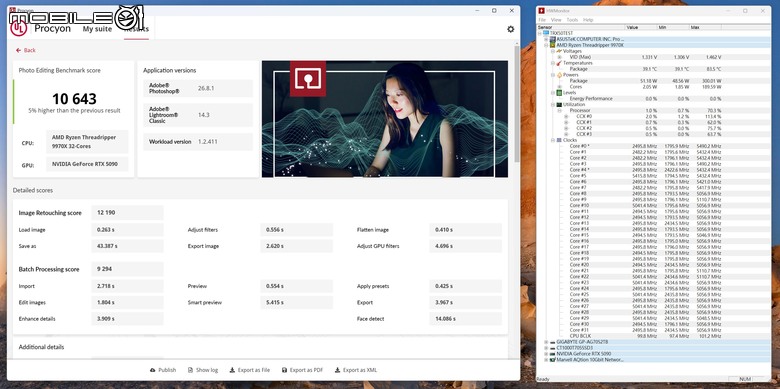Collapse the Voltages group
This screenshot has width=780, height=389.
552,51
